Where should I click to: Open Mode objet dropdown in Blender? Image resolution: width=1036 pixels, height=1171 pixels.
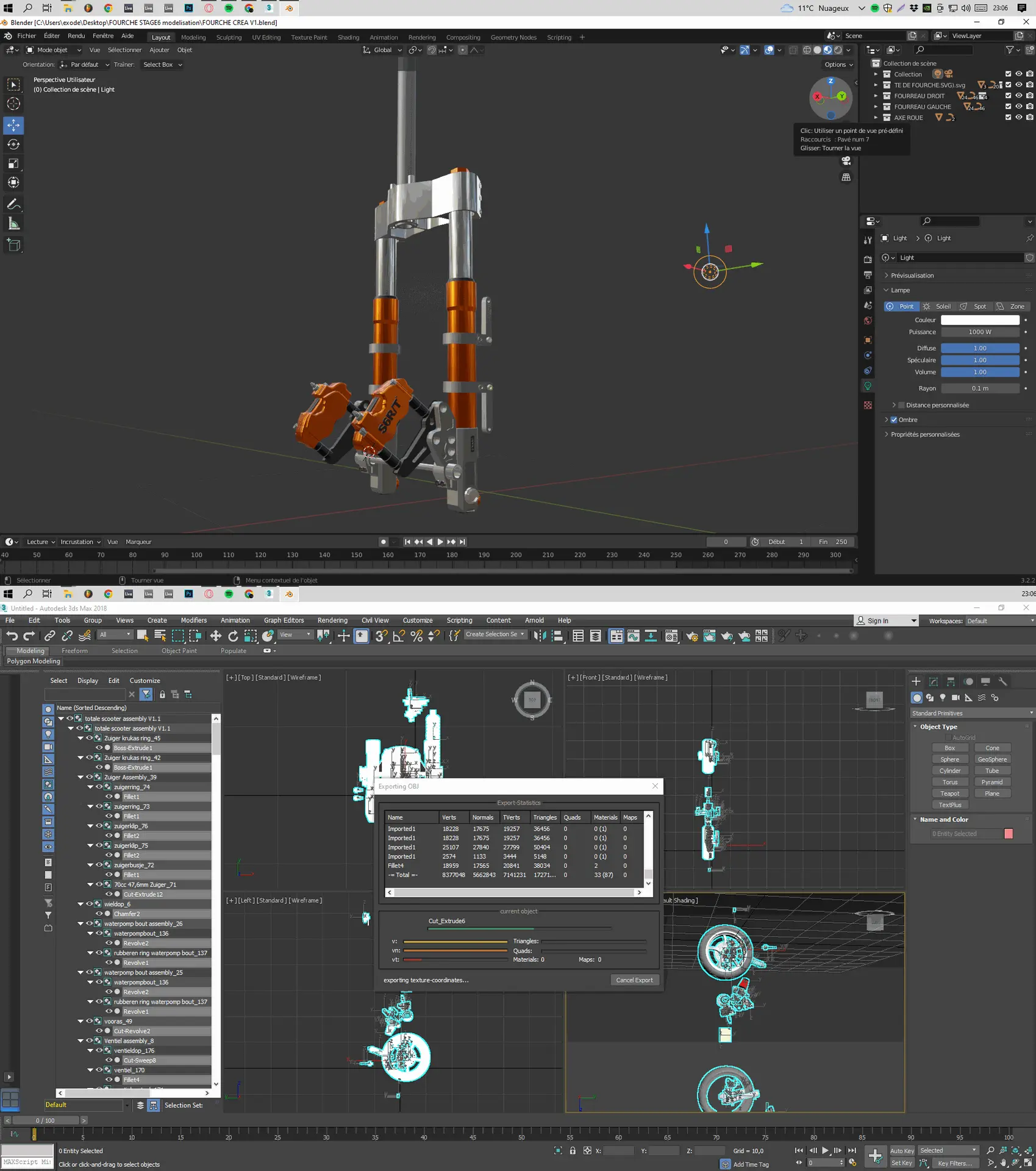tap(53, 50)
